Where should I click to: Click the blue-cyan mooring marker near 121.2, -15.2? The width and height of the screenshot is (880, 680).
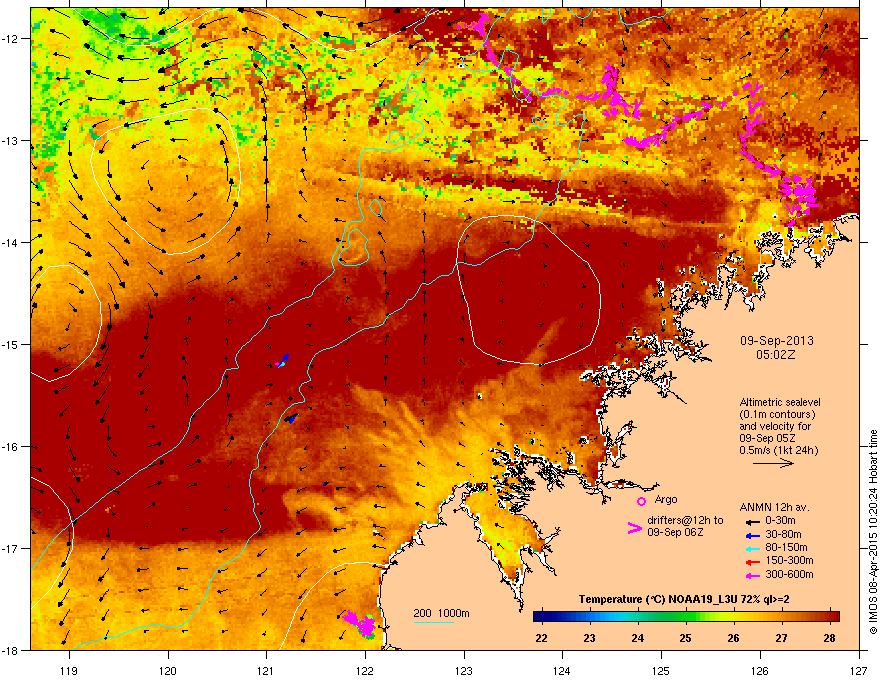click(282, 361)
